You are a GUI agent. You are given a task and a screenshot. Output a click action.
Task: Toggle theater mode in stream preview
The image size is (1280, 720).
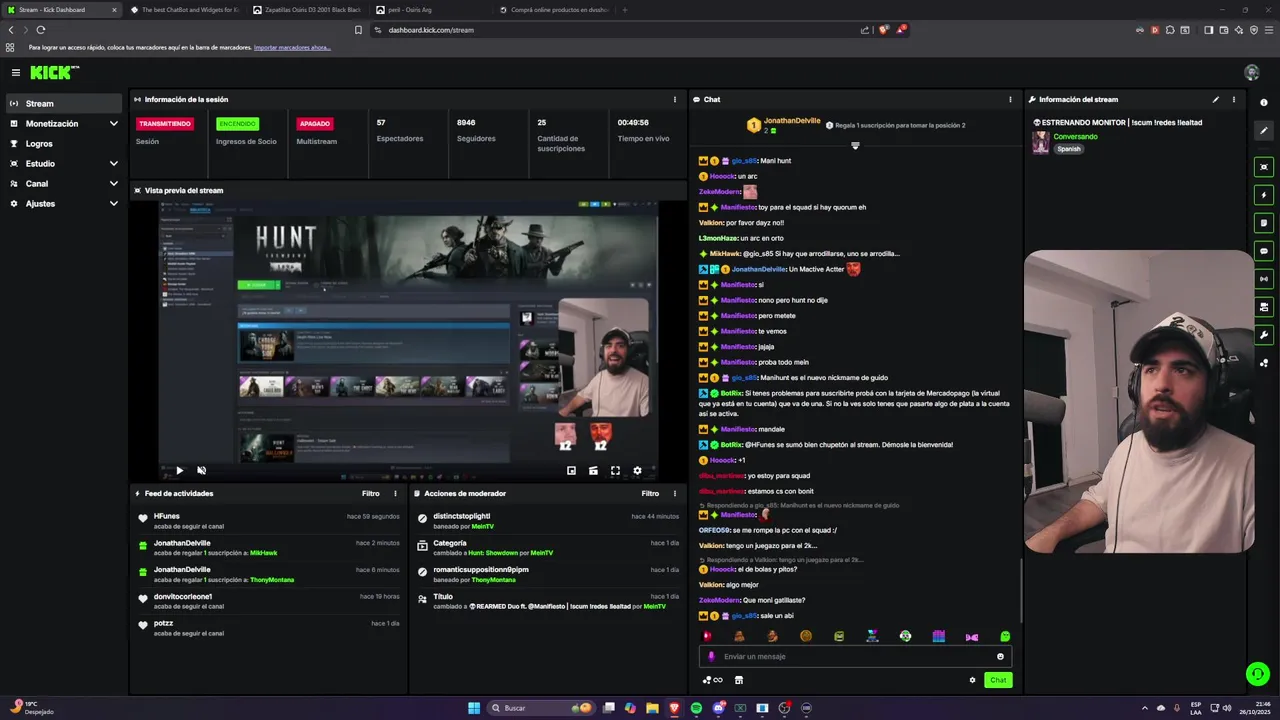593,470
